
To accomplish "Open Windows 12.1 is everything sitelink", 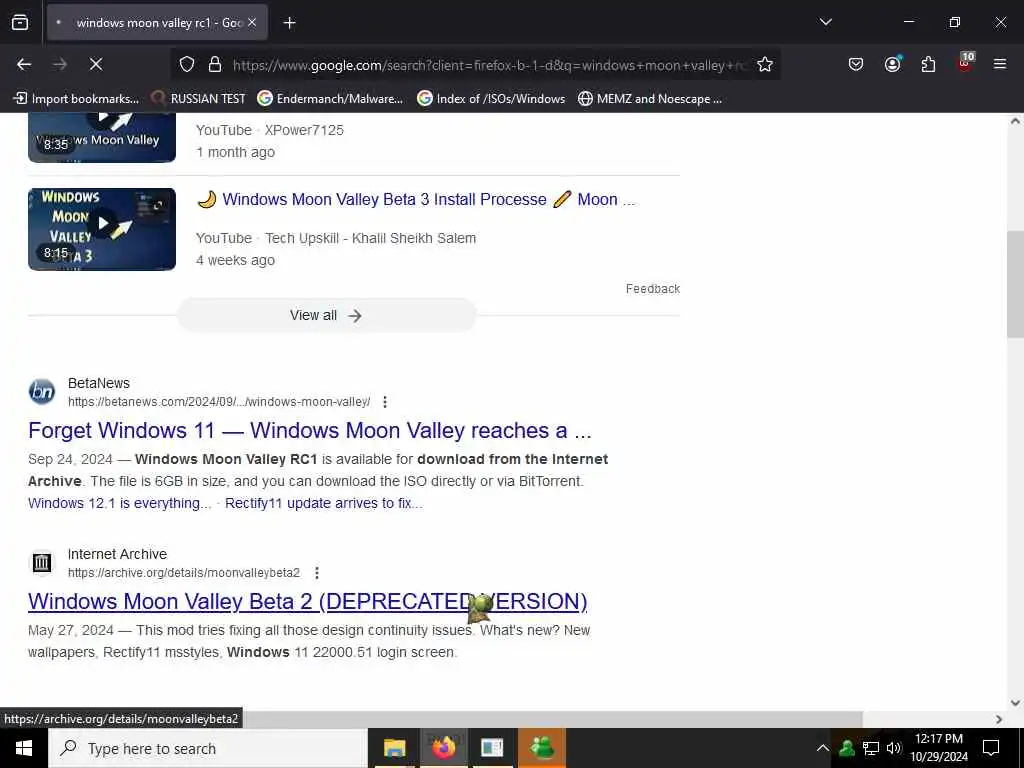I will 120,504.
